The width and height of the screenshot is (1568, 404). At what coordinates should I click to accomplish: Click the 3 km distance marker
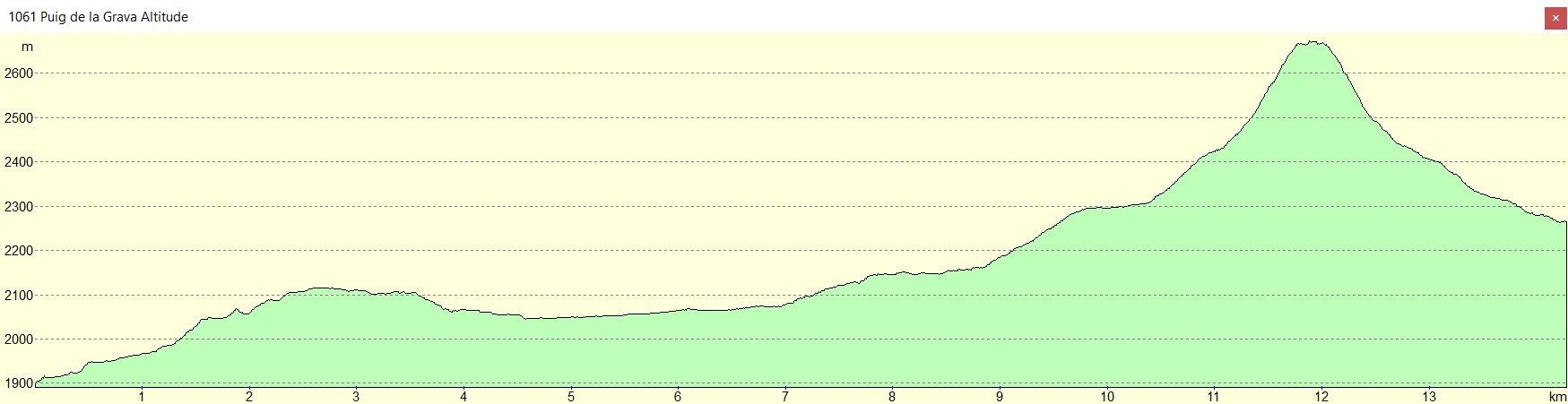coord(356,397)
